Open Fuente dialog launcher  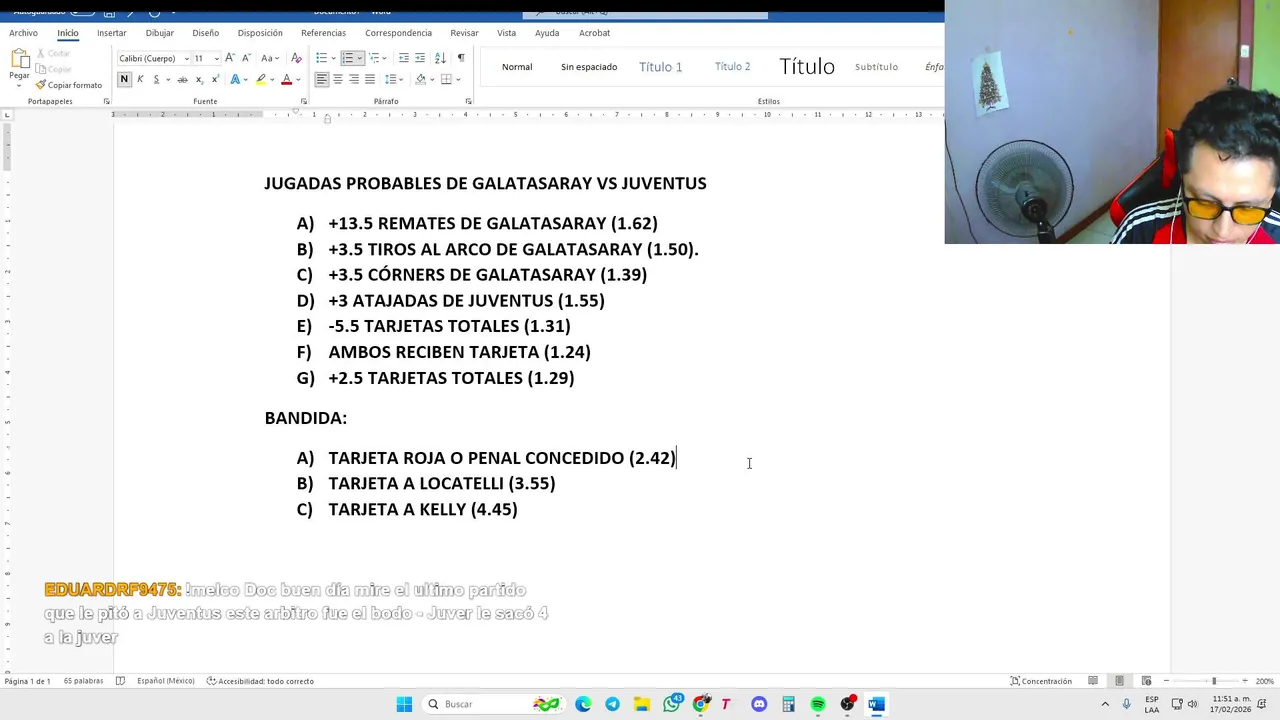[x=303, y=101]
